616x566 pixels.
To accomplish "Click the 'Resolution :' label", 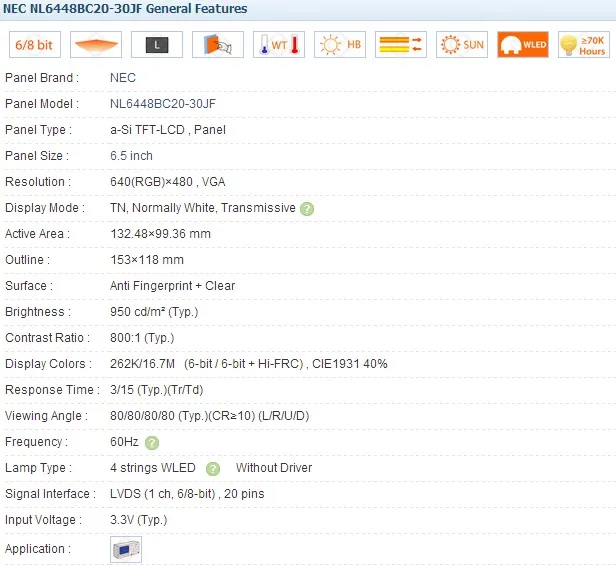I will (38, 182).
